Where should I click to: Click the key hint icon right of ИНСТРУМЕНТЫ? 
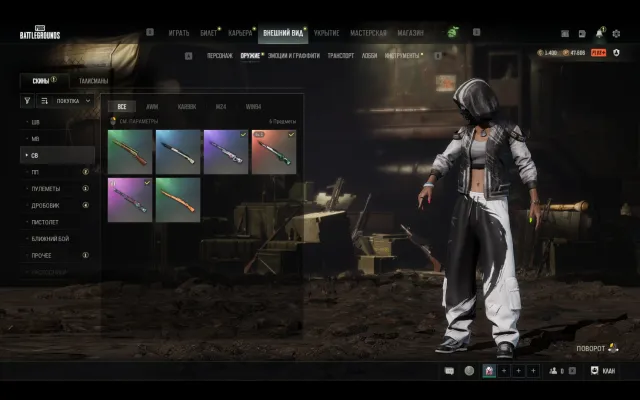tap(438, 56)
